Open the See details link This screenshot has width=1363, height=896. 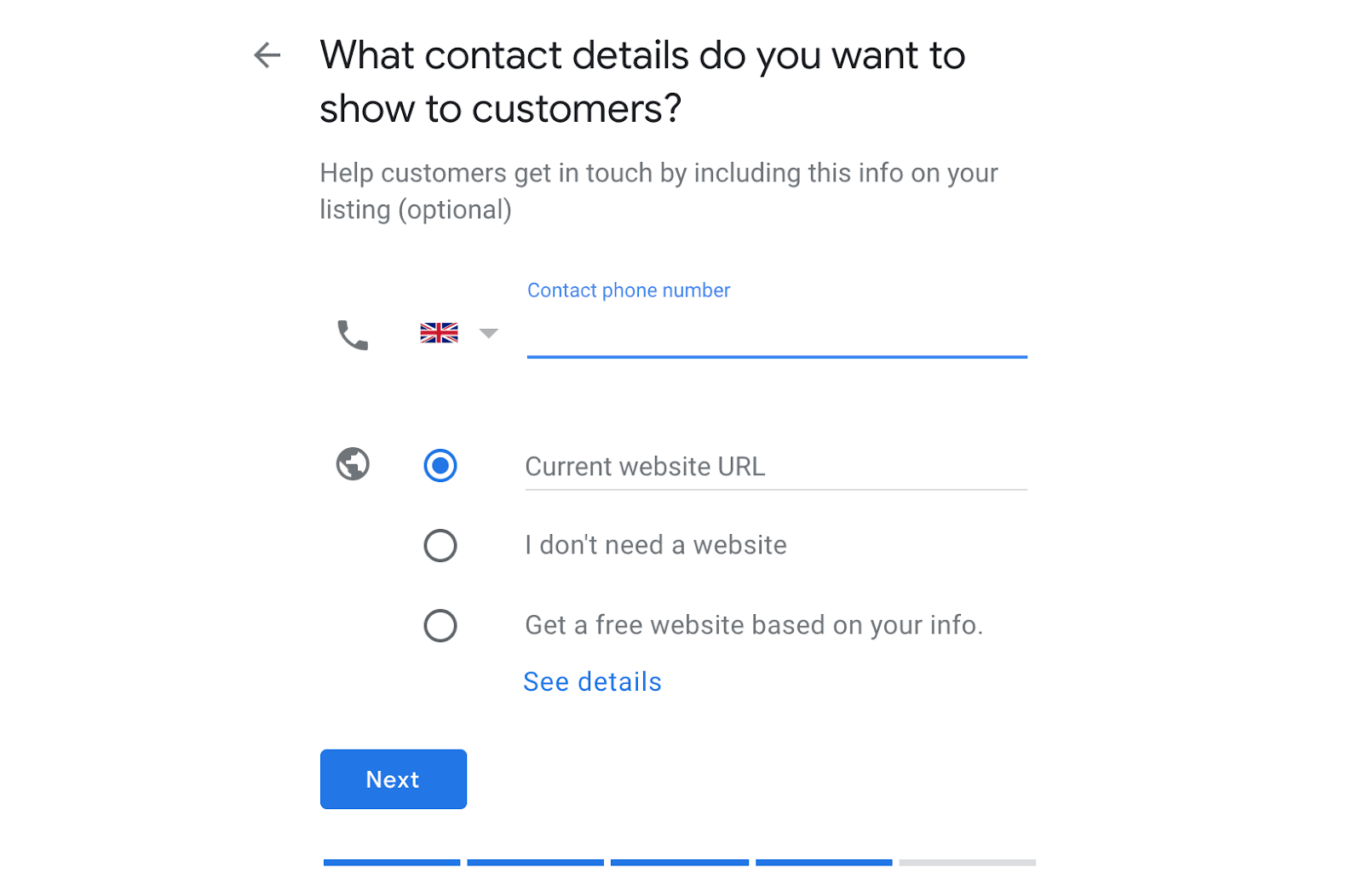click(592, 682)
